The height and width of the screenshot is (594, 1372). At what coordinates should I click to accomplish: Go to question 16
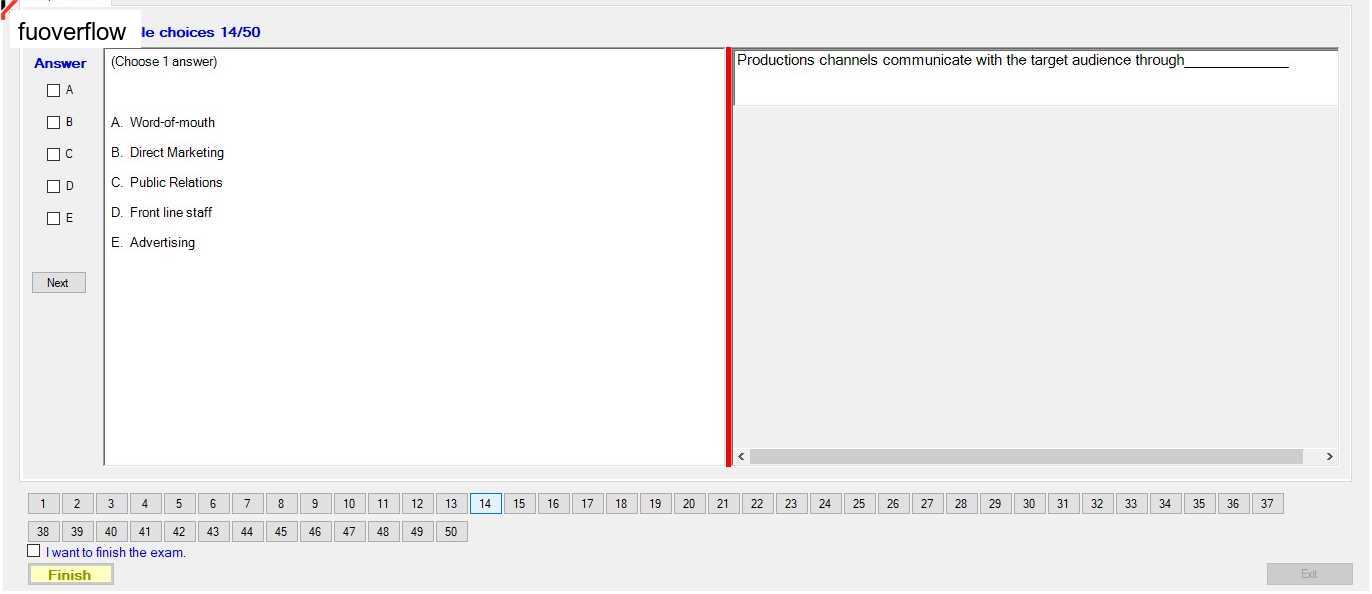553,504
